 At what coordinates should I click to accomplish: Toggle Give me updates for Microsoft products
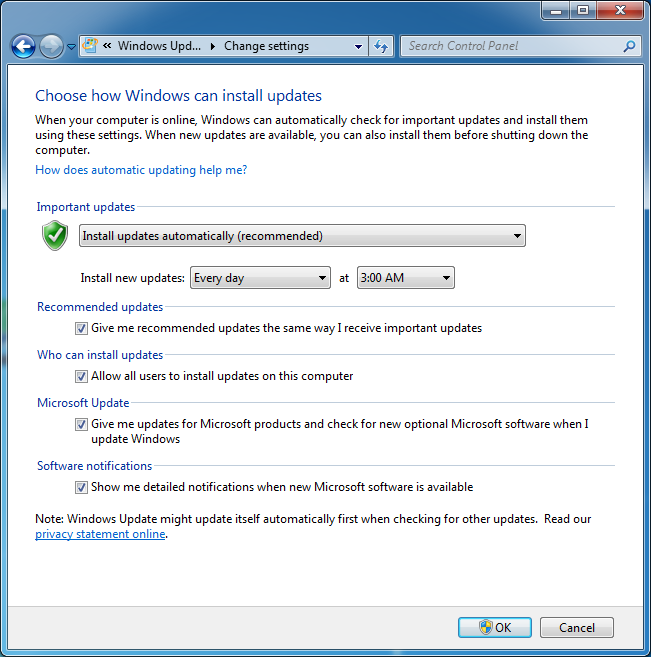(81, 424)
